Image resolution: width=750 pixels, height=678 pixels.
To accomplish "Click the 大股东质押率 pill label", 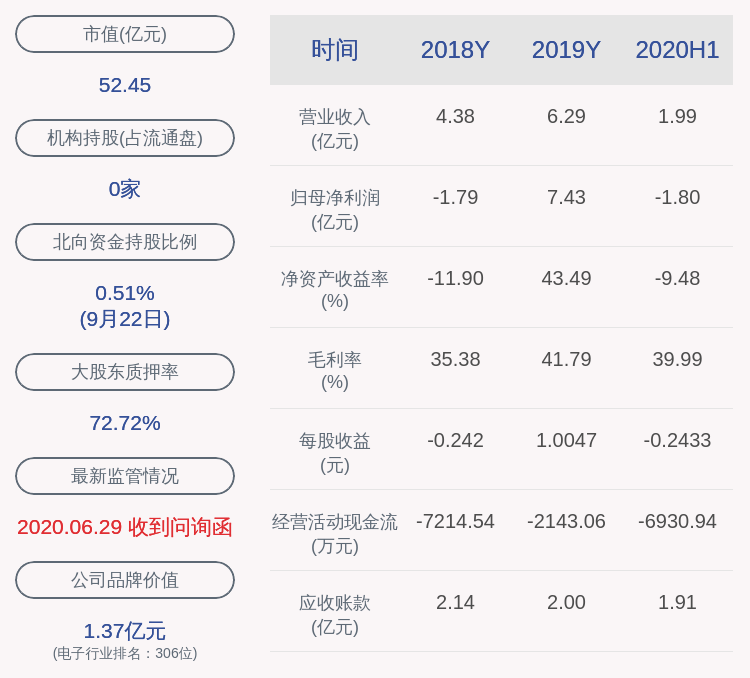I will [125, 372].
